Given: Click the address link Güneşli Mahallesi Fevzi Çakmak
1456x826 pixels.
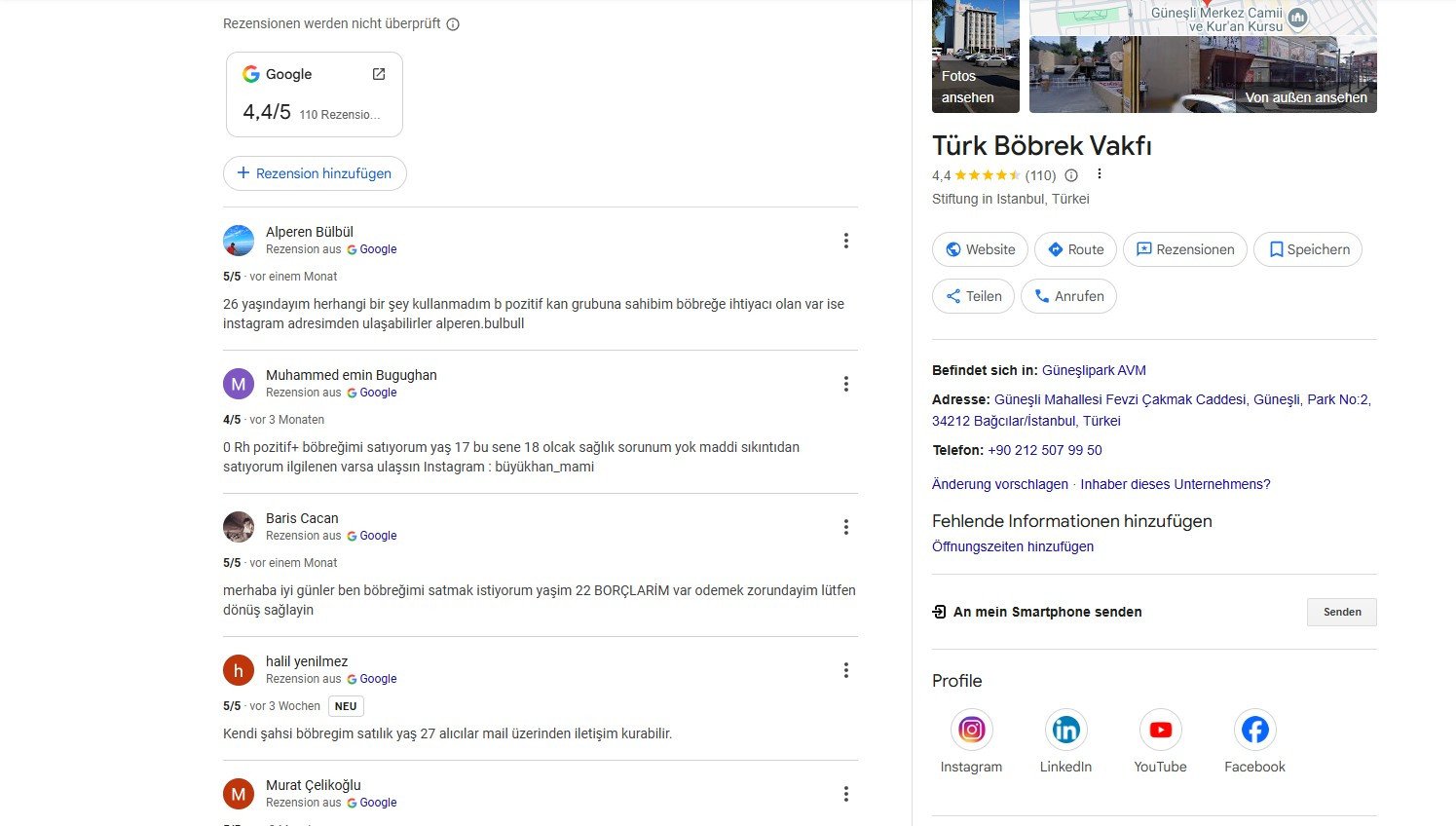Looking at the screenshot, I should [1151, 410].
